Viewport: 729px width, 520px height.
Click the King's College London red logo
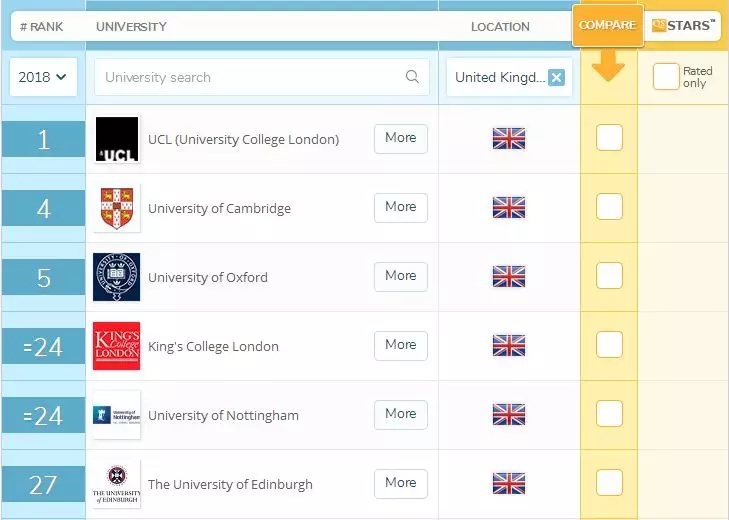click(117, 346)
